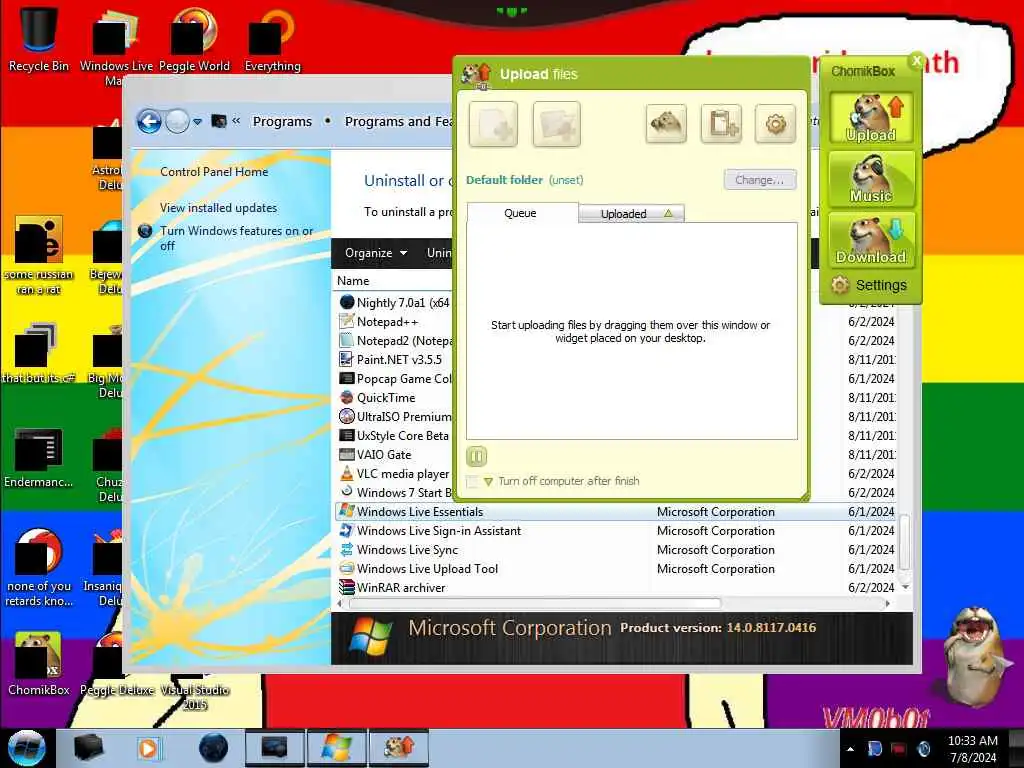The height and width of the screenshot is (768, 1024).
Task: Open ChomikBox desktop shortcut
Action: [x=39, y=663]
